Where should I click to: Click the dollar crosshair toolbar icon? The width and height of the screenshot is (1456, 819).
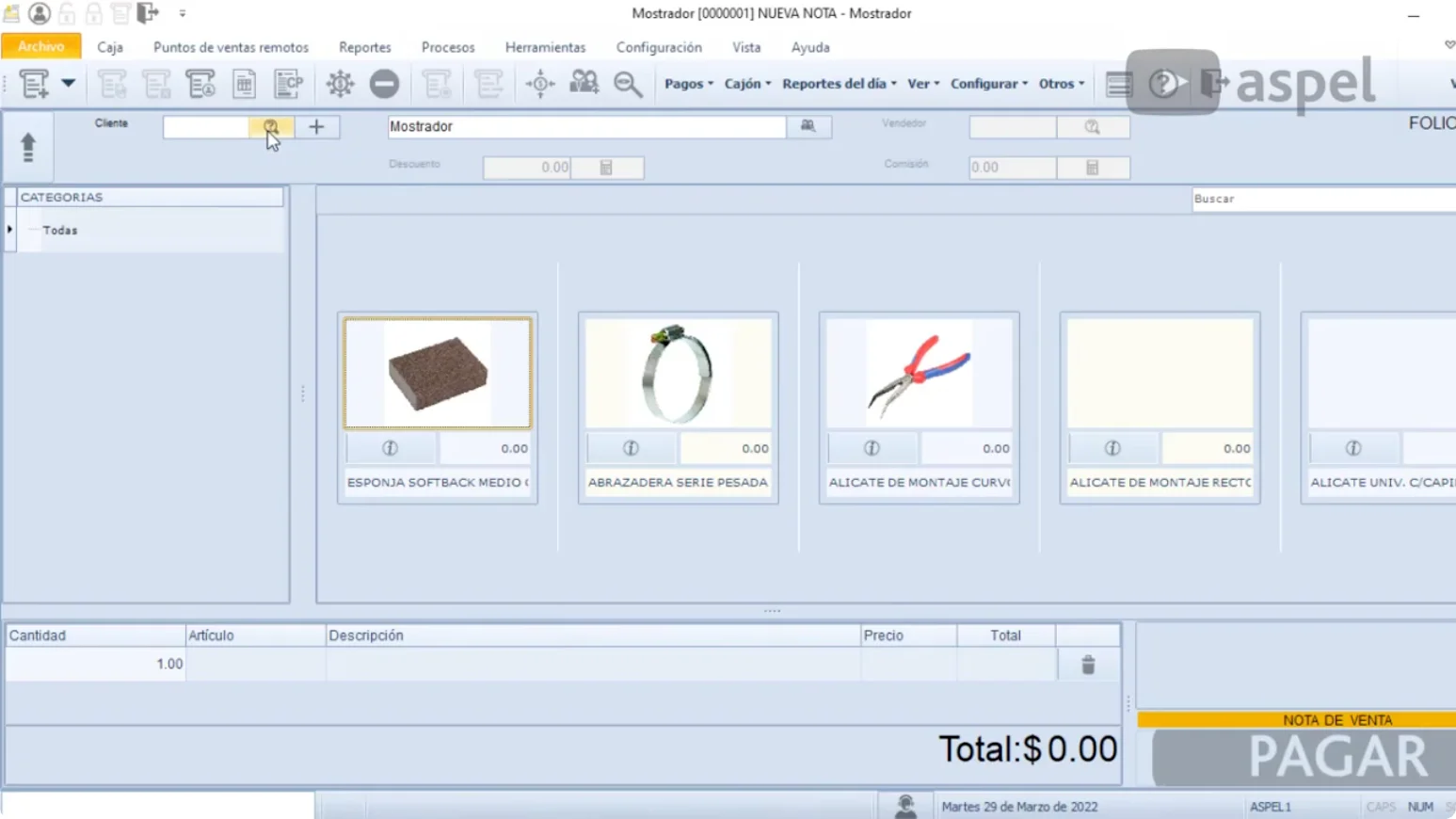(x=540, y=84)
